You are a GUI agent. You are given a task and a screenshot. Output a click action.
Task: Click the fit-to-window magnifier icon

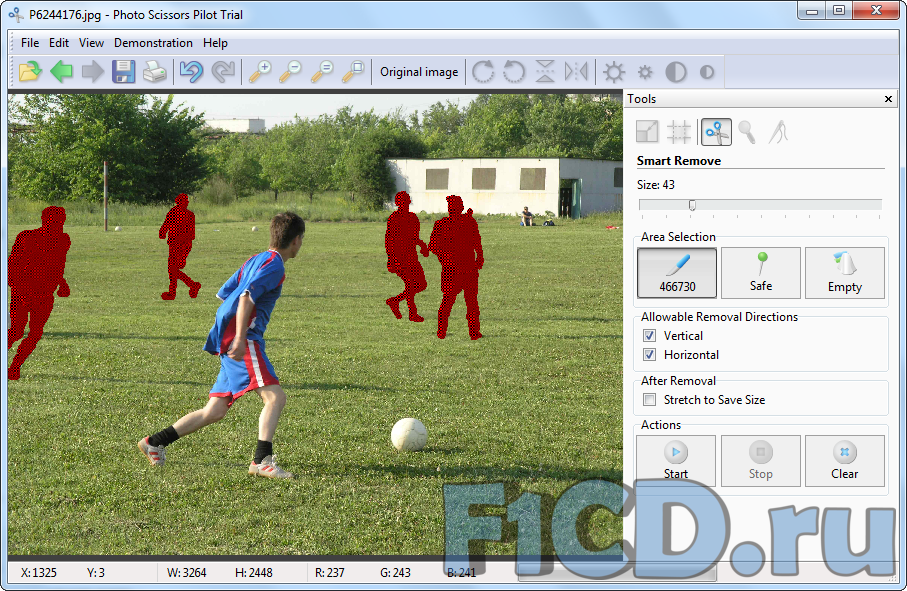point(353,72)
